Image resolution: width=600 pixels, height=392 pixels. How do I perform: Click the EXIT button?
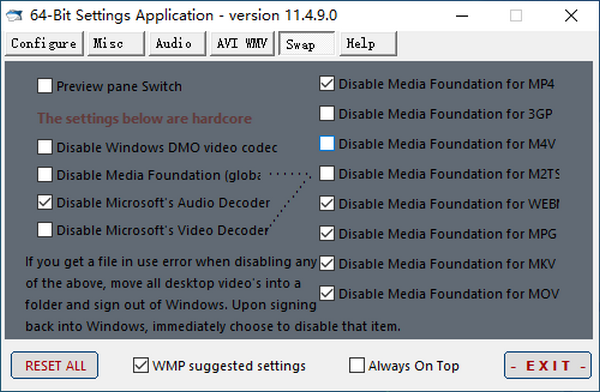pos(548,365)
